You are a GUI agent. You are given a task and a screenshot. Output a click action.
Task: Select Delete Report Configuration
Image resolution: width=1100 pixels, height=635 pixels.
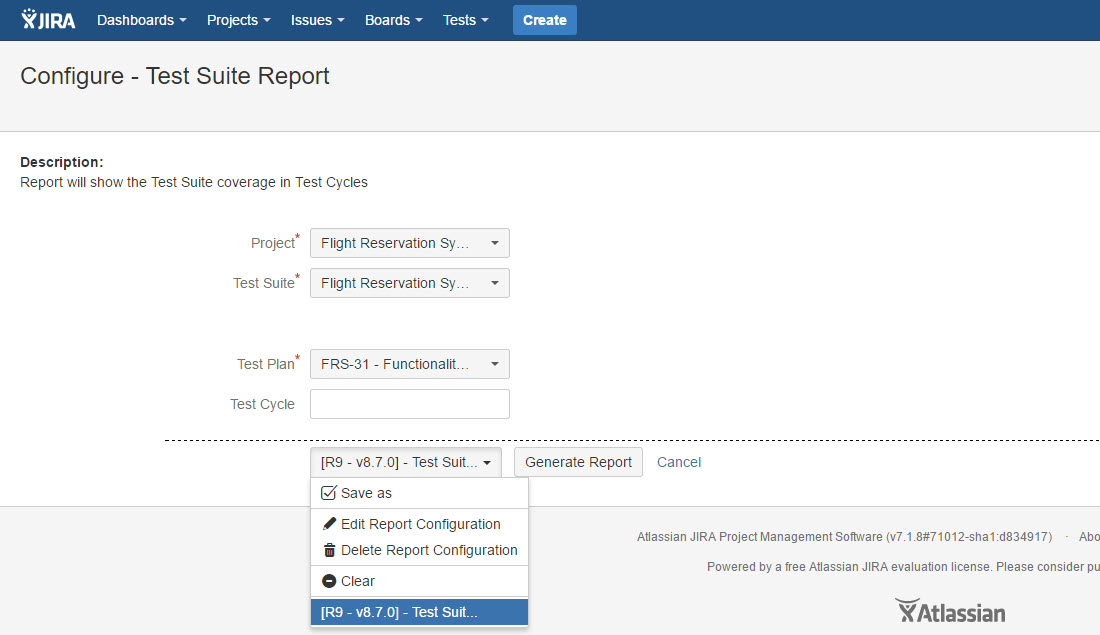click(420, 550)
